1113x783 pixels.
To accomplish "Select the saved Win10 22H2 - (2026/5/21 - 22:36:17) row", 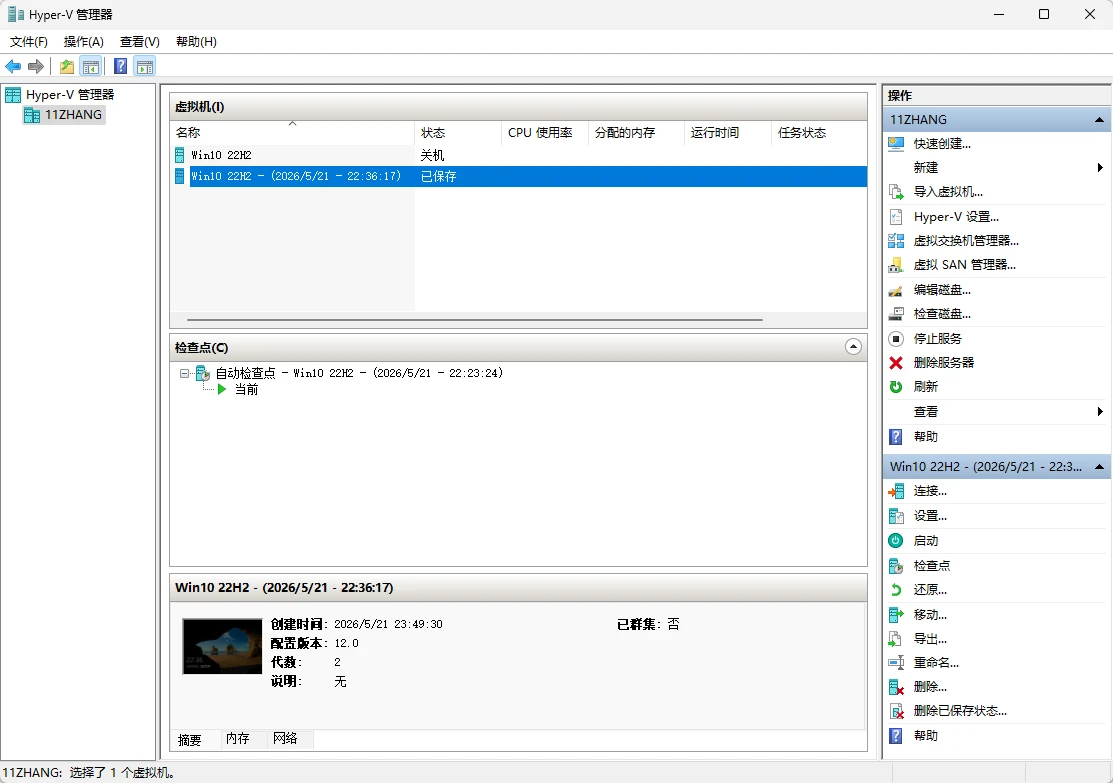I will [x=518, y=176].
